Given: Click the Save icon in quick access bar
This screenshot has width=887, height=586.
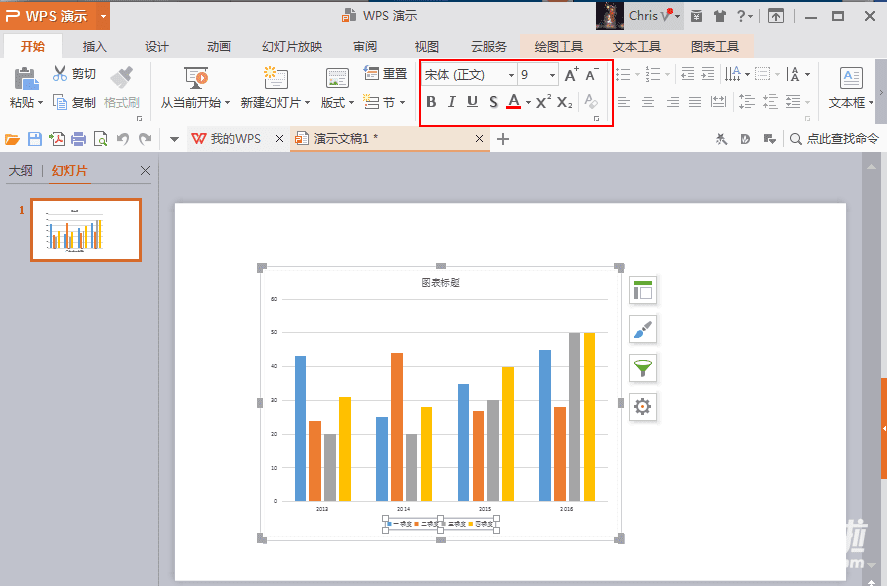Looking at the screenshot, I should [x=35, y=139].
